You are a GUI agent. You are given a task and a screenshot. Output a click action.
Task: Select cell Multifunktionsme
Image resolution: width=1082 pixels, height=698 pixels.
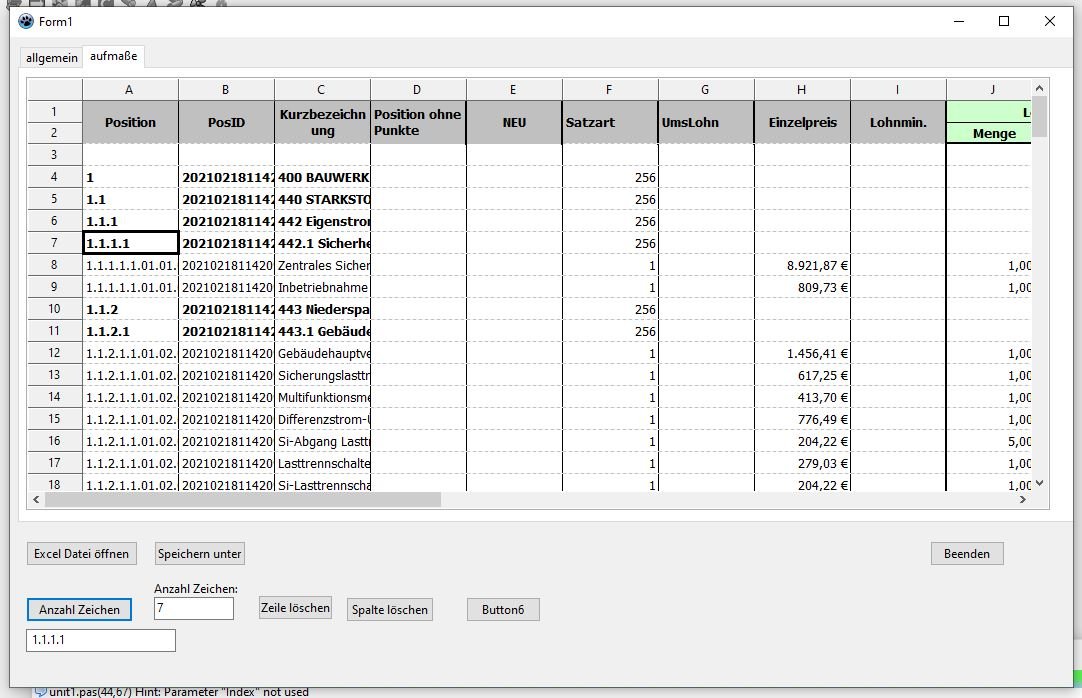pyautogui.click(x=322, y=398)
